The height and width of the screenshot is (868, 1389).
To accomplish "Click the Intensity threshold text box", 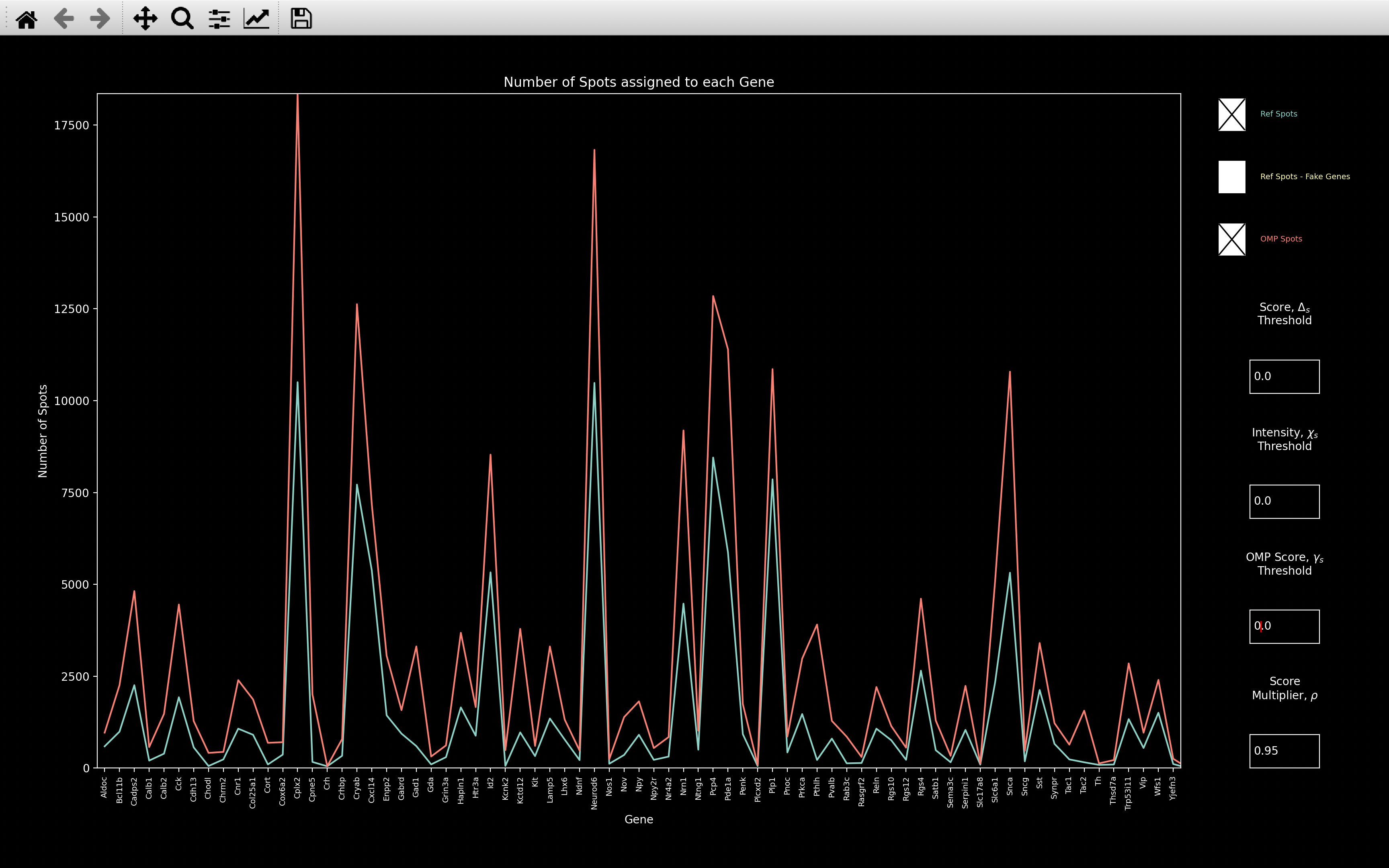I will 1285,501.
